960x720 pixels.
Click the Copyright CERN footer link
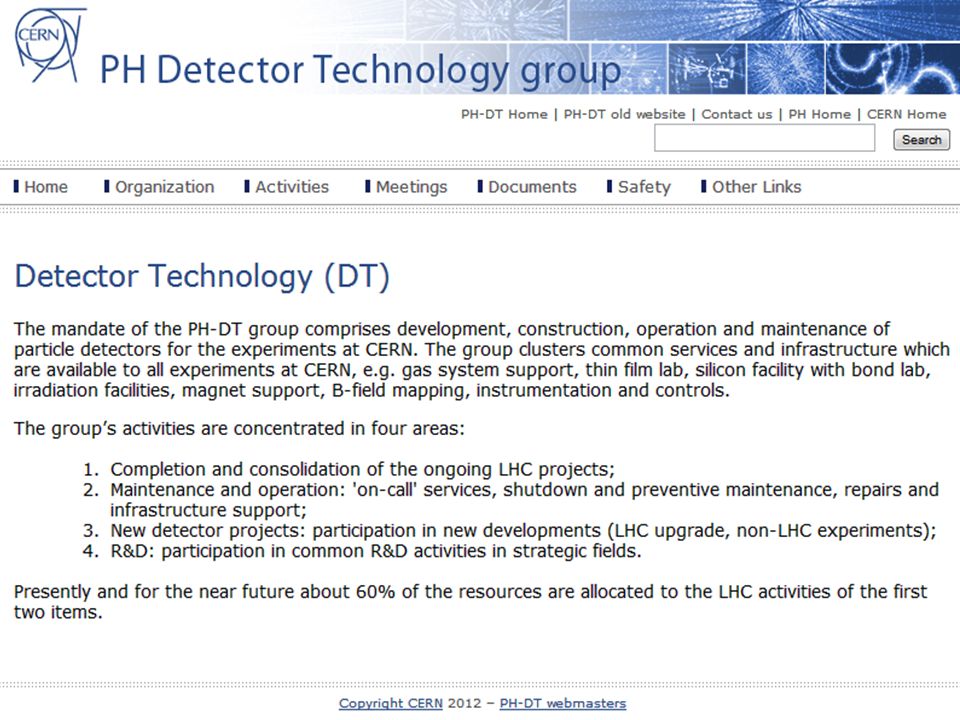(x=391, y=703)
